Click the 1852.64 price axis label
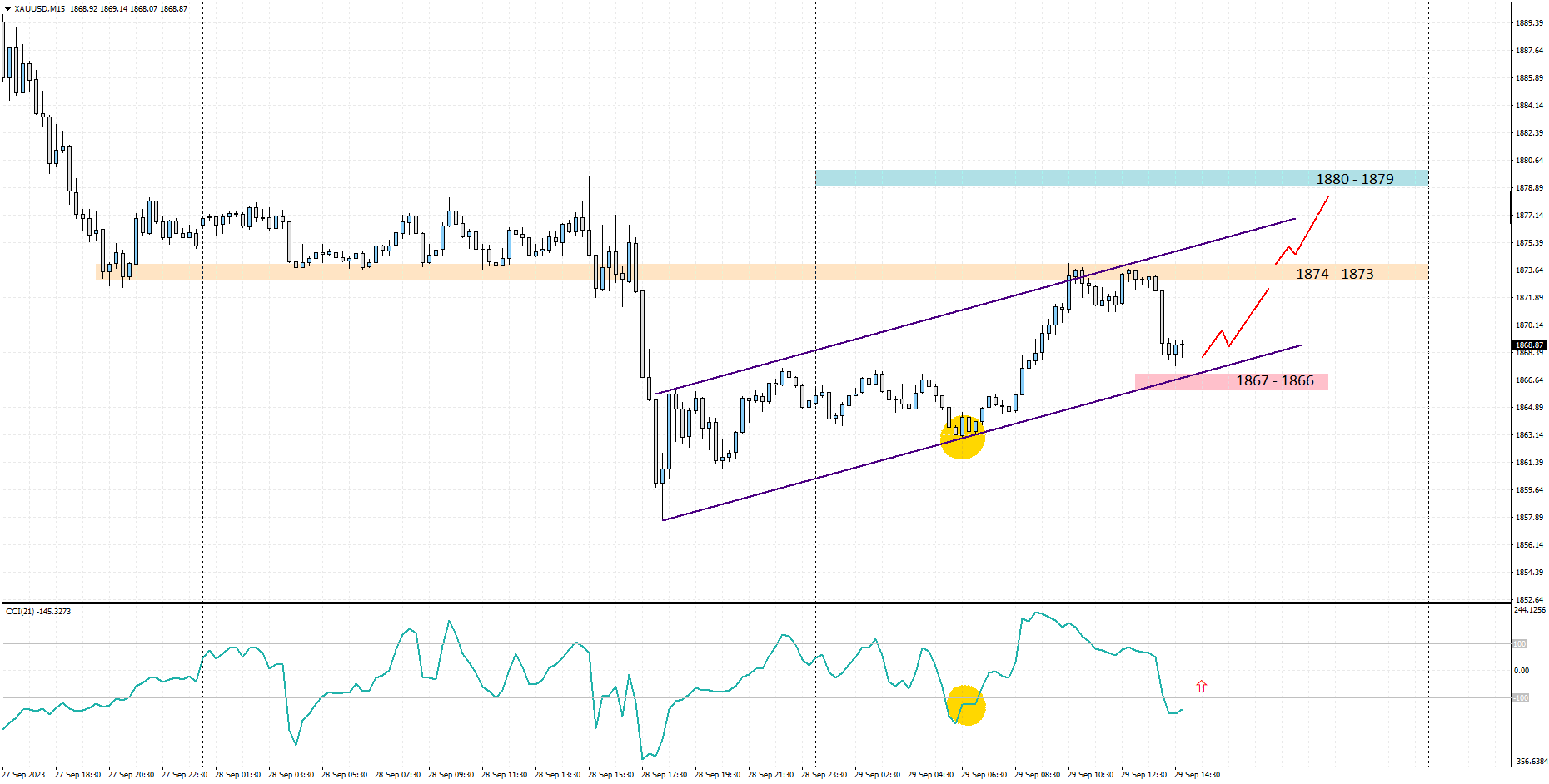Image resolution: width=1549 pixels, height=784 pixels. pos(1529,599)
